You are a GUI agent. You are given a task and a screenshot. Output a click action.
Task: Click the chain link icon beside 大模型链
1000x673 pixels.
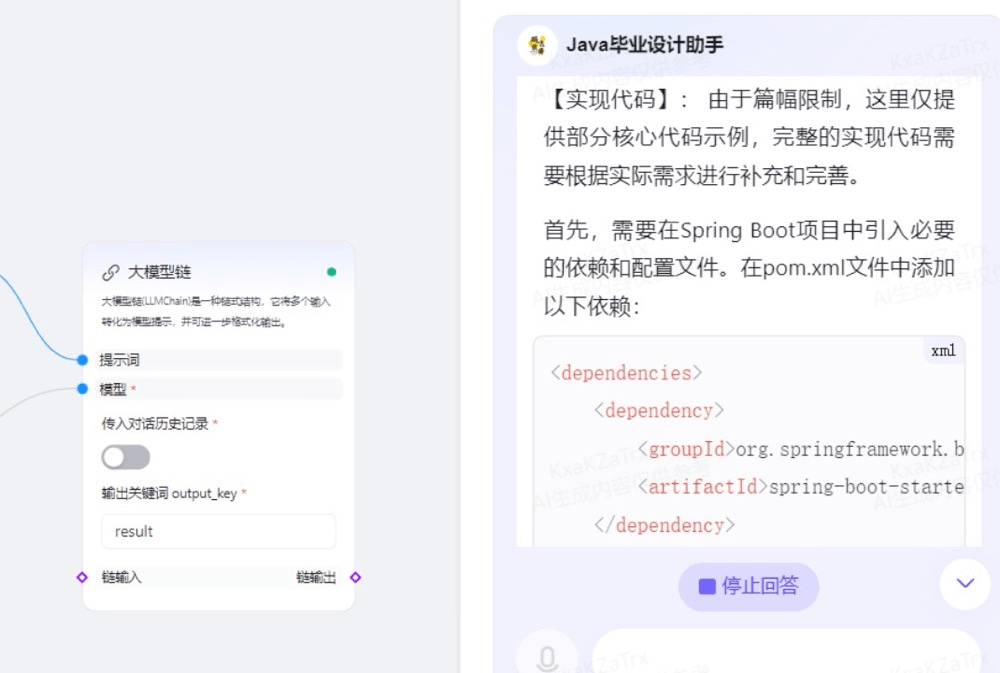pyautogui.click(x=110, y=272)
